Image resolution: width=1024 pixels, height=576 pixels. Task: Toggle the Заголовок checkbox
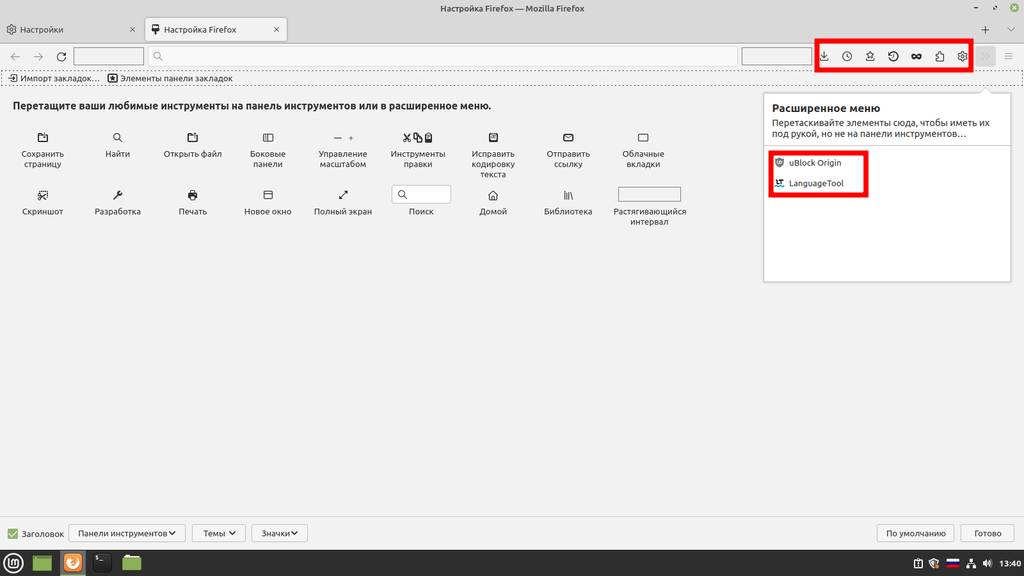tap(13, 534)
